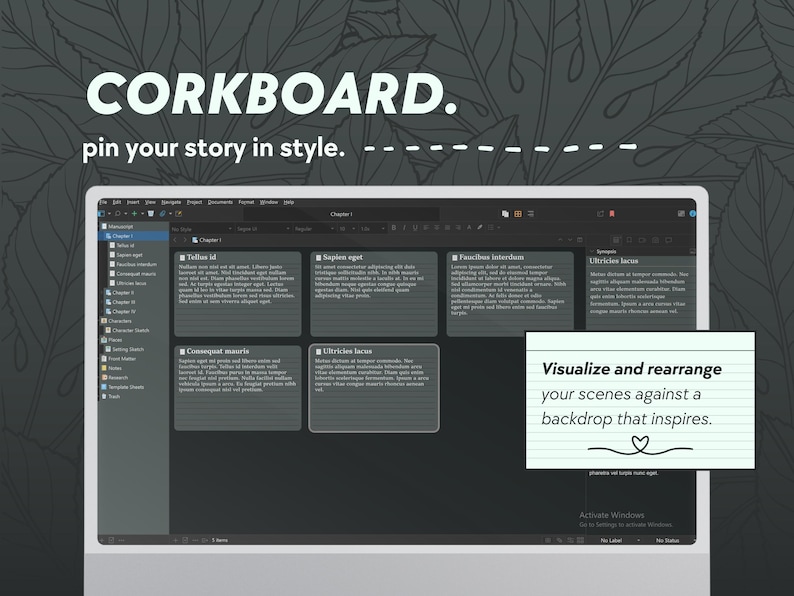Image resolution: width=794 pixels, height=596 pixels.
Task: Open the Segoe UI font dropdown
Action: point(263,229)
